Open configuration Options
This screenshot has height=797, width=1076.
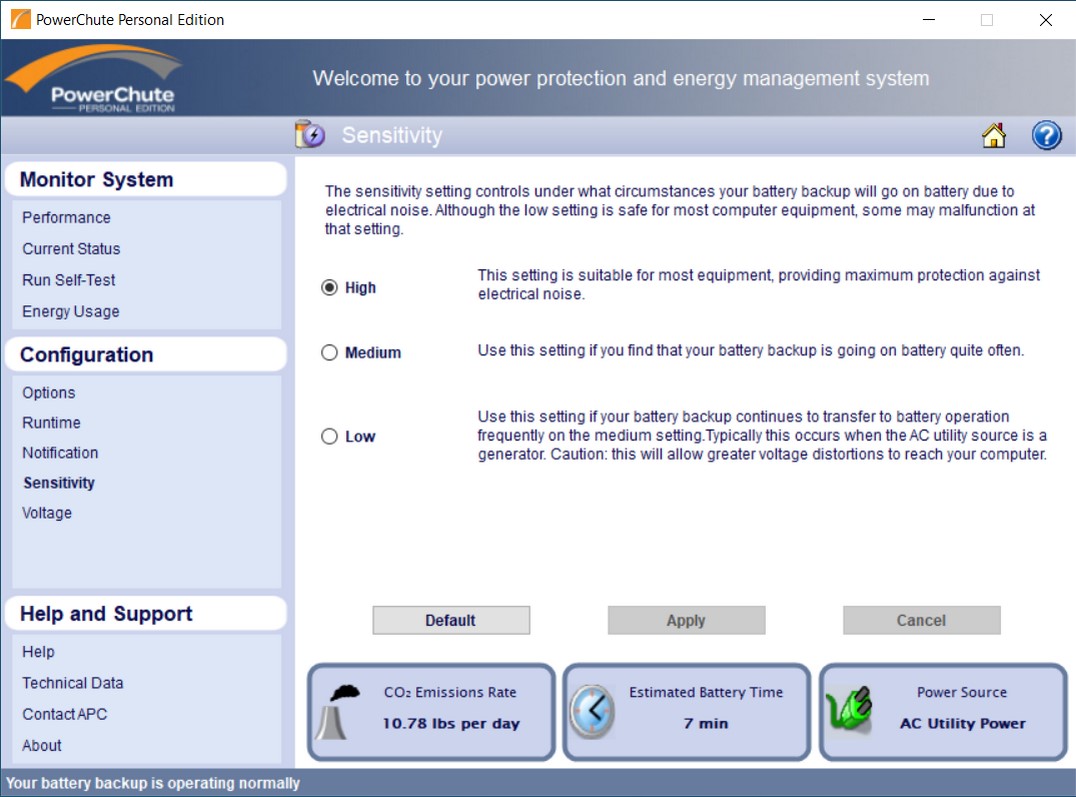point(49,393)
